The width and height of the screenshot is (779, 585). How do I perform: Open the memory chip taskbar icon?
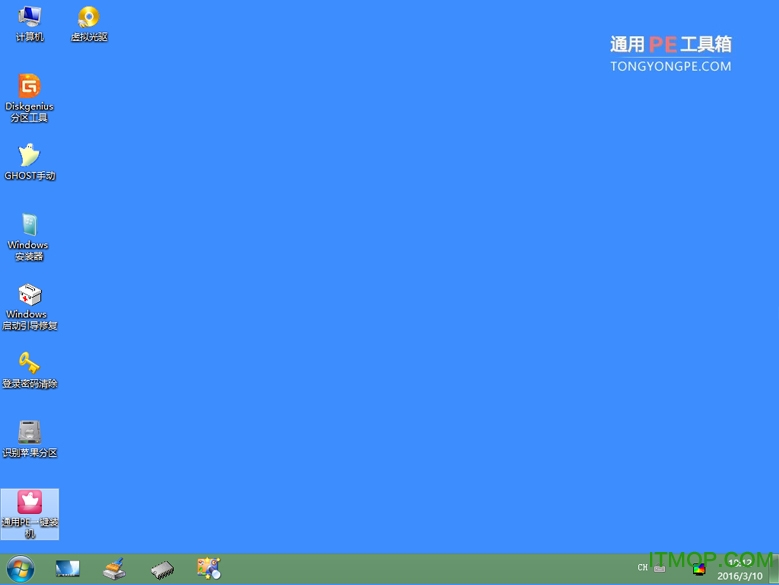[162, 569]
